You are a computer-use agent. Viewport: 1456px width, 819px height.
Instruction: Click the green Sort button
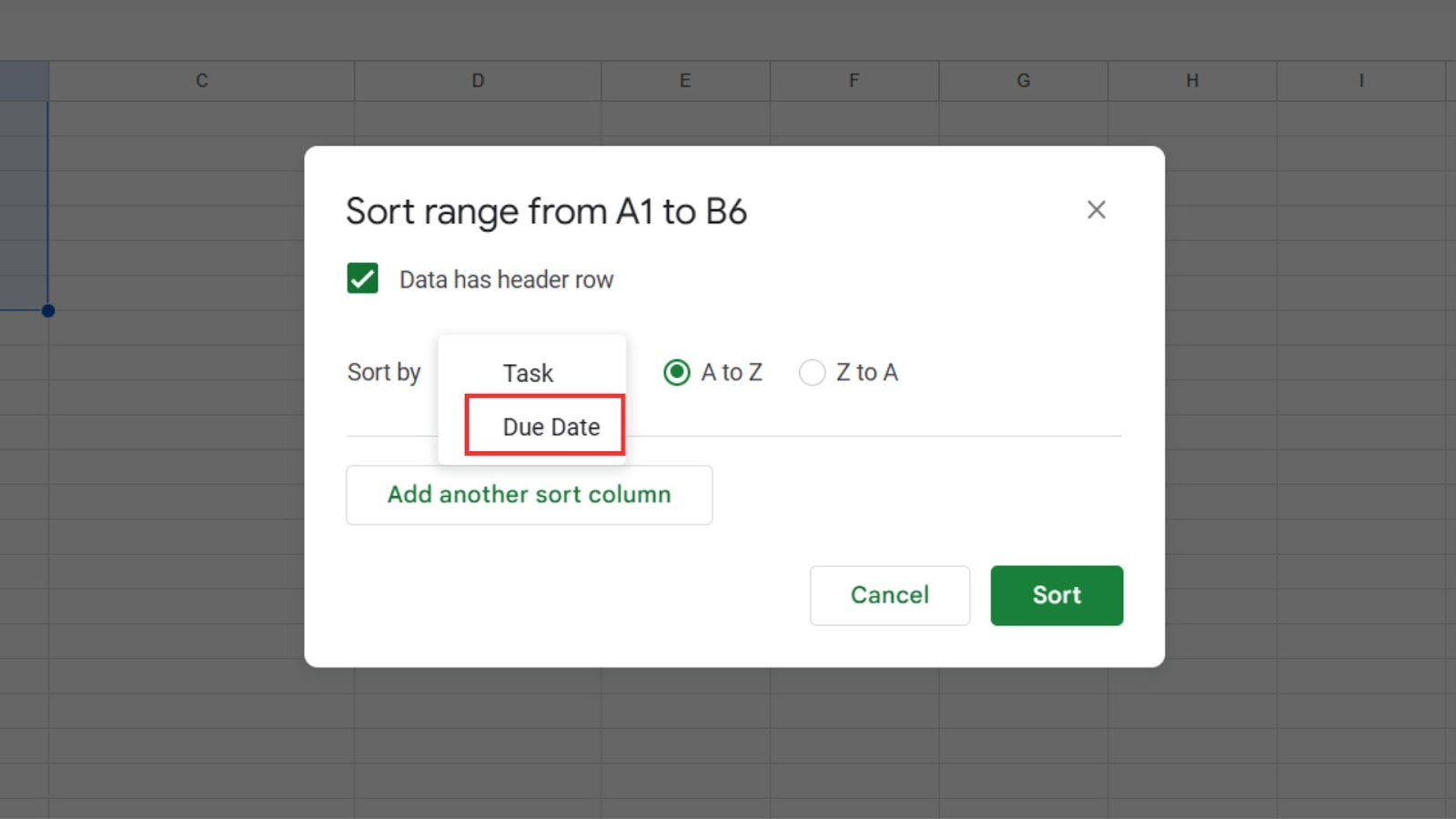[1057, 595]
